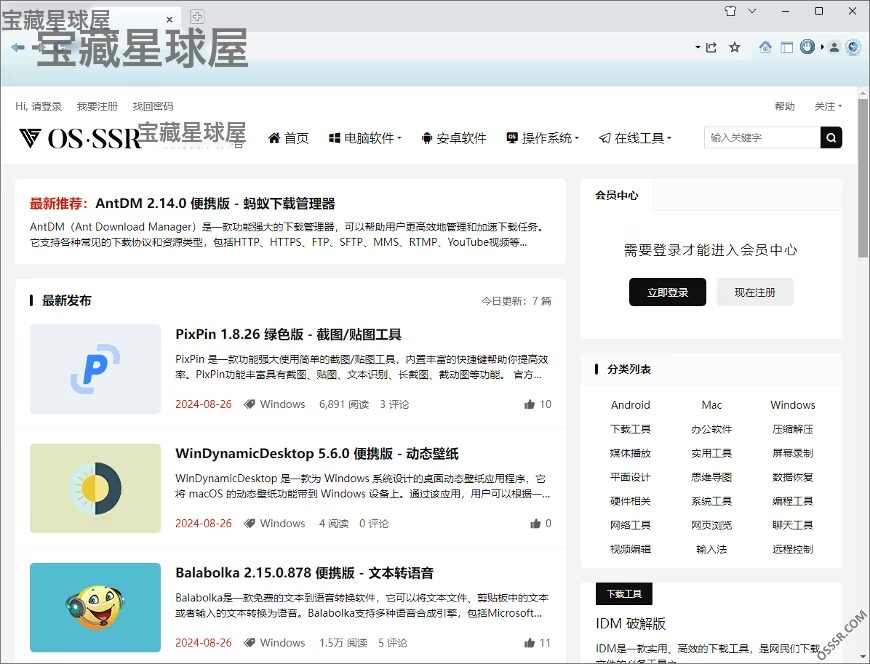870x664 pixels.
Task: Click the 输入关键字 search field
Action: pos(762,138)
